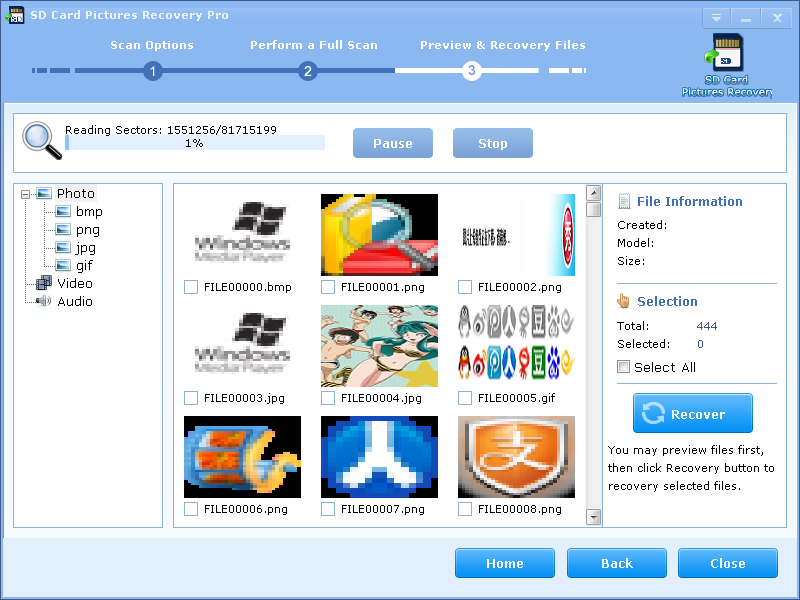This screenshot has height=600, width=800.
Task: Click the thumbnail list scroll down arrow
Action: (593, 517)
